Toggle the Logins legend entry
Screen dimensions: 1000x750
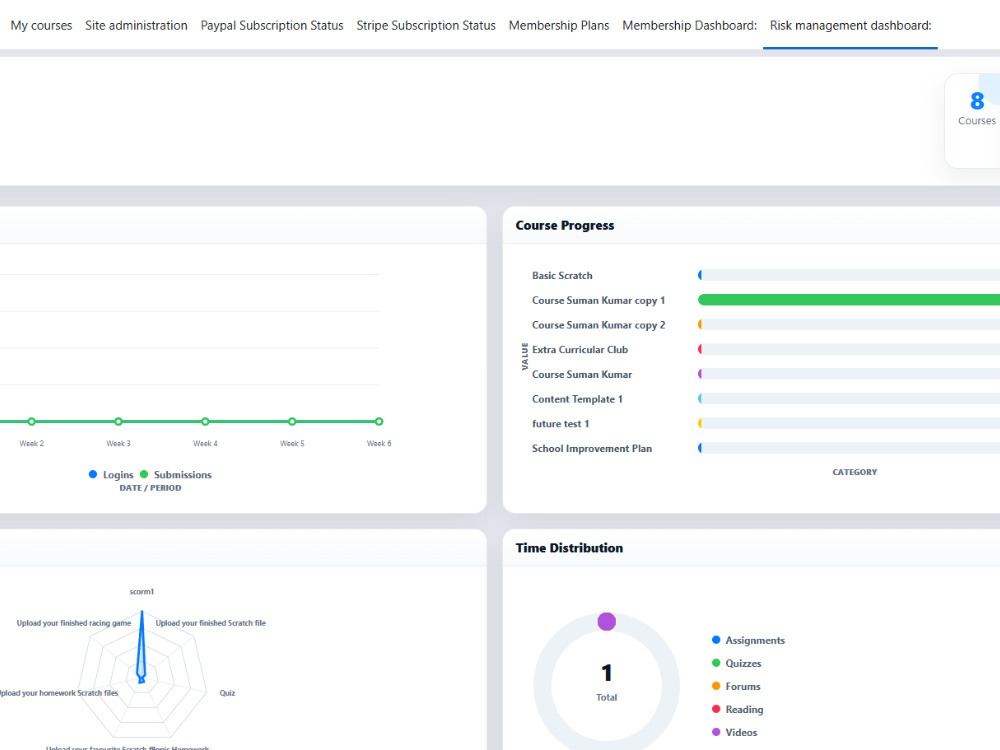point(112,474)
